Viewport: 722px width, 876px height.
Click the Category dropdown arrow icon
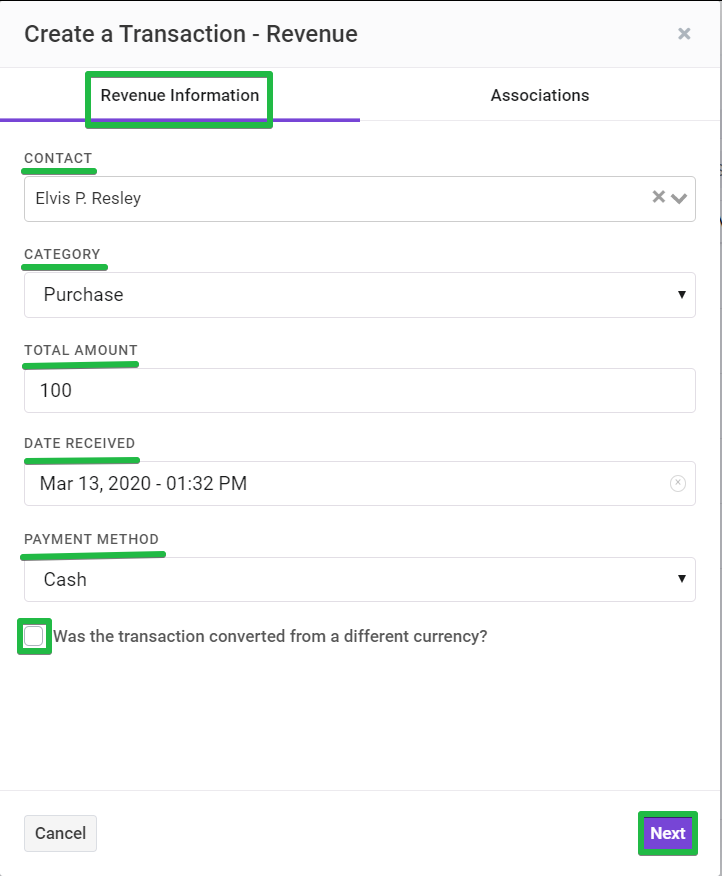click(x=682, y=294)
